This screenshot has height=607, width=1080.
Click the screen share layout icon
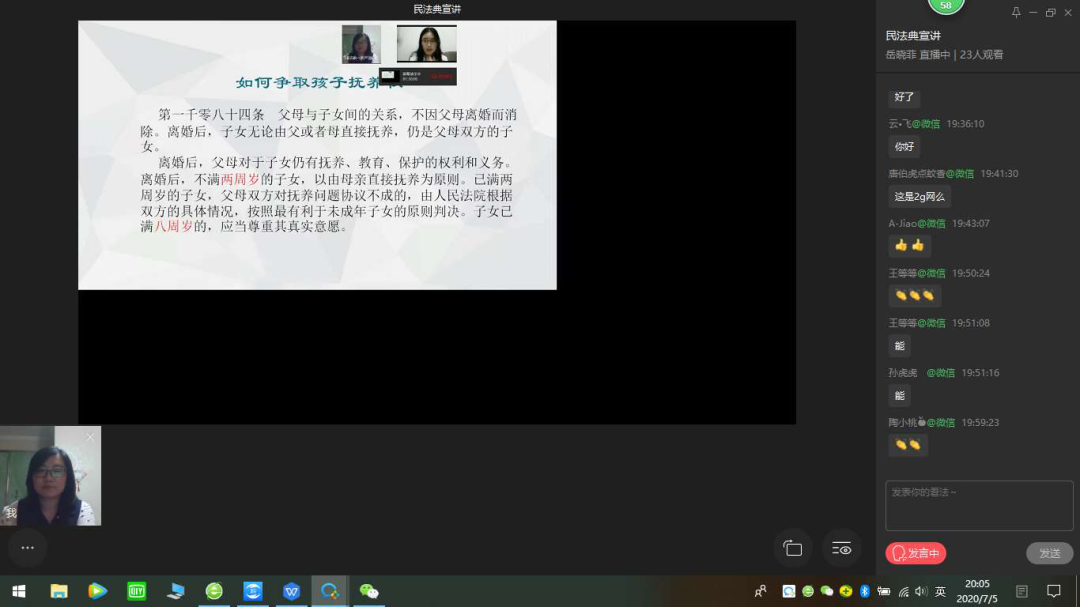(x=792, y=548)
